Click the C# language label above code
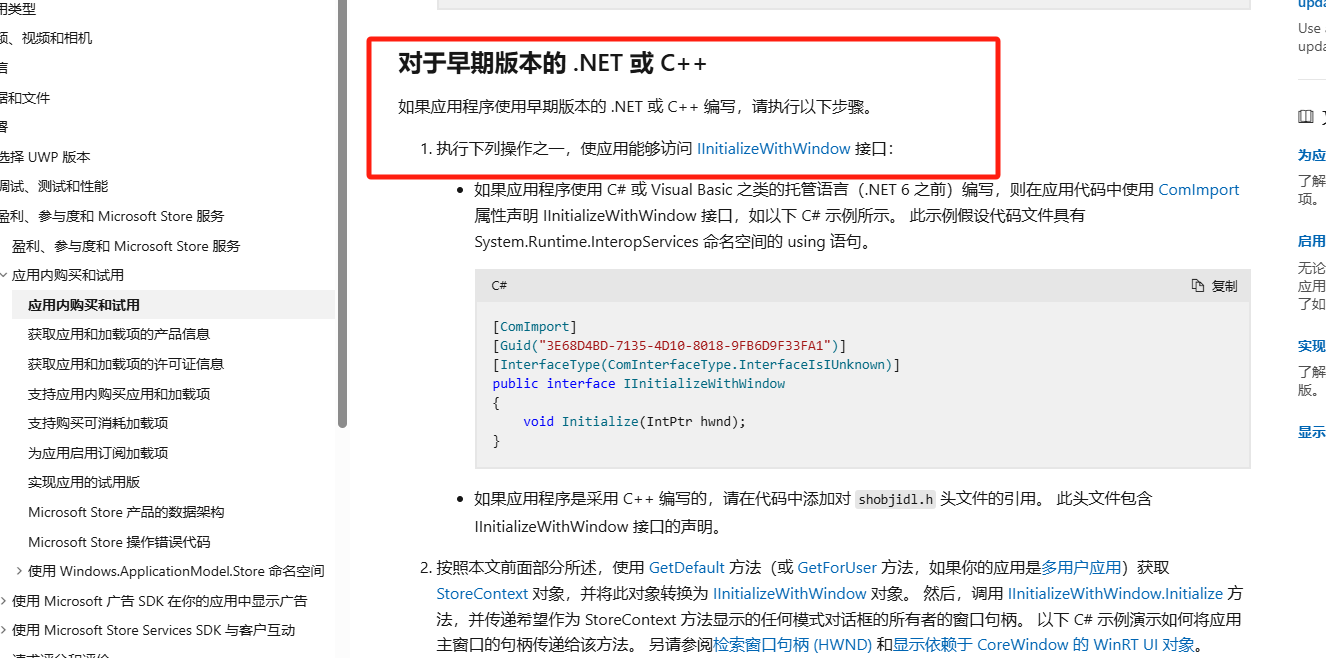This screenshot has width=1326, height=658. pyautogui.click(x=499, y=286)
